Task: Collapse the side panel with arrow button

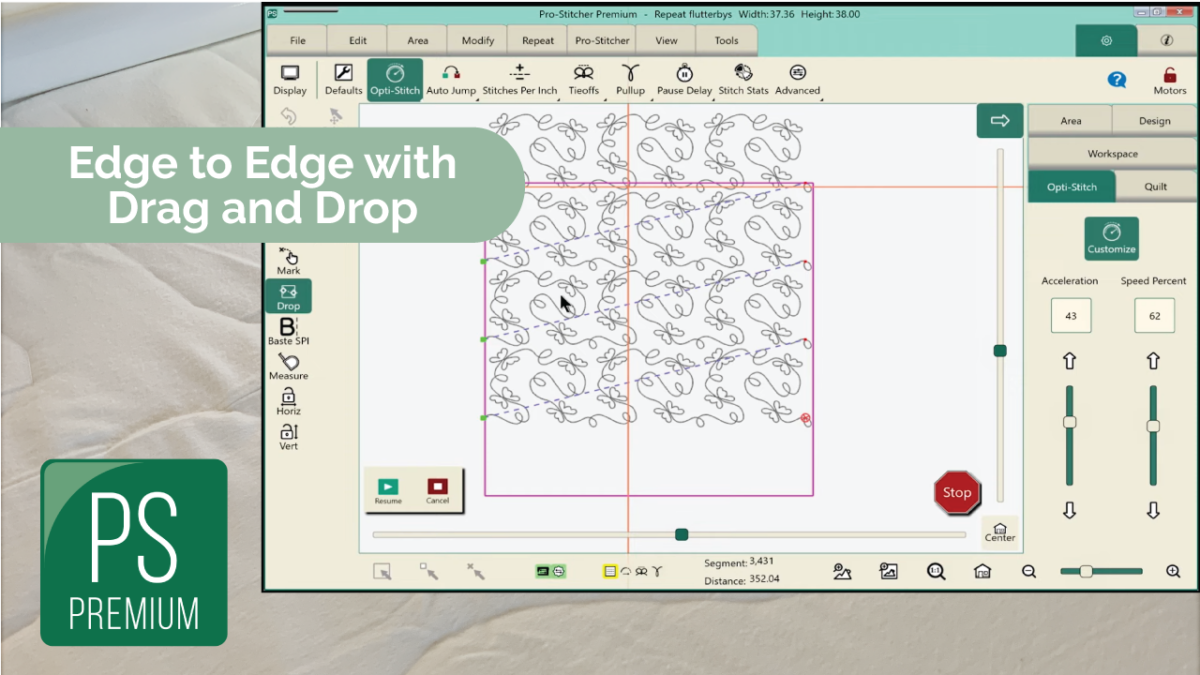Action: [999, 121]
